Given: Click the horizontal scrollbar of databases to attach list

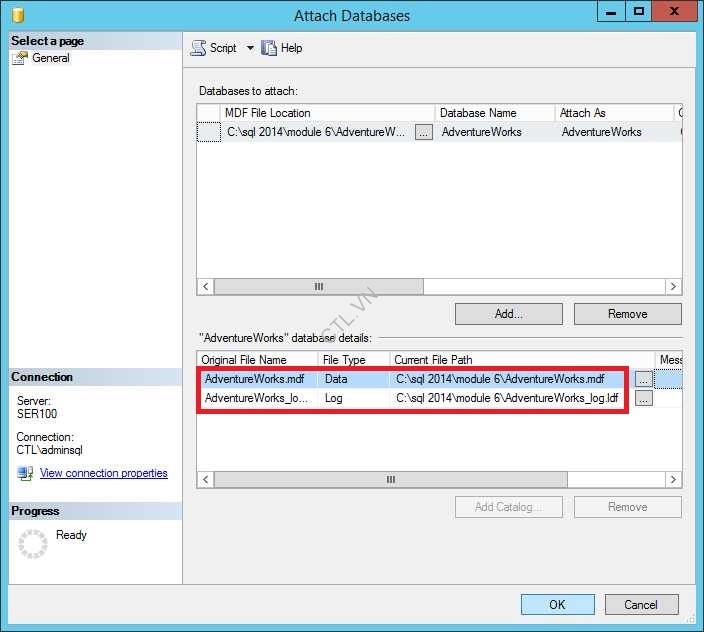Looking at the screenshot, I should [320, 287].
